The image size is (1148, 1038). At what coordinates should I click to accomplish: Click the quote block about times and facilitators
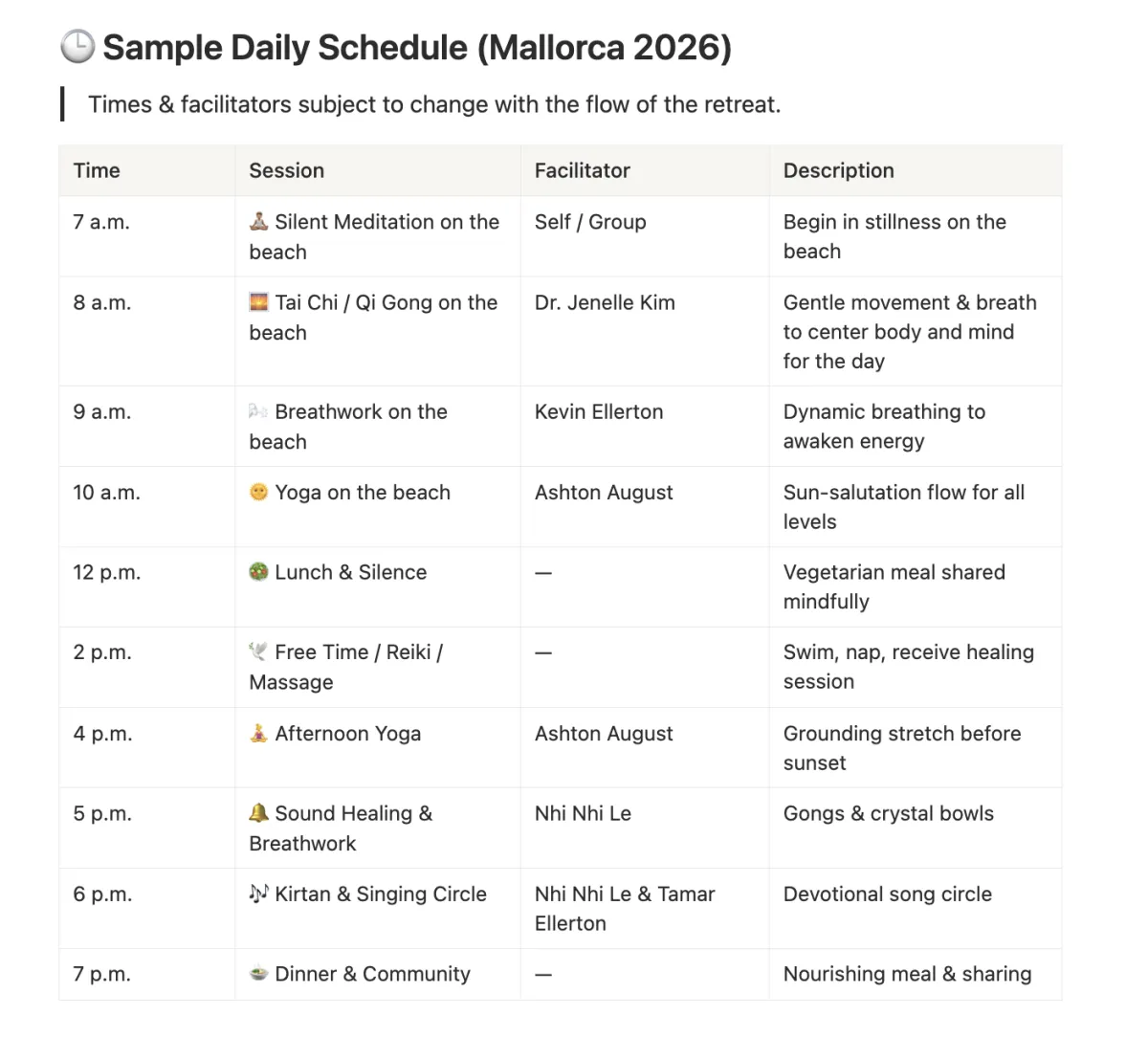tap(434, 104)
